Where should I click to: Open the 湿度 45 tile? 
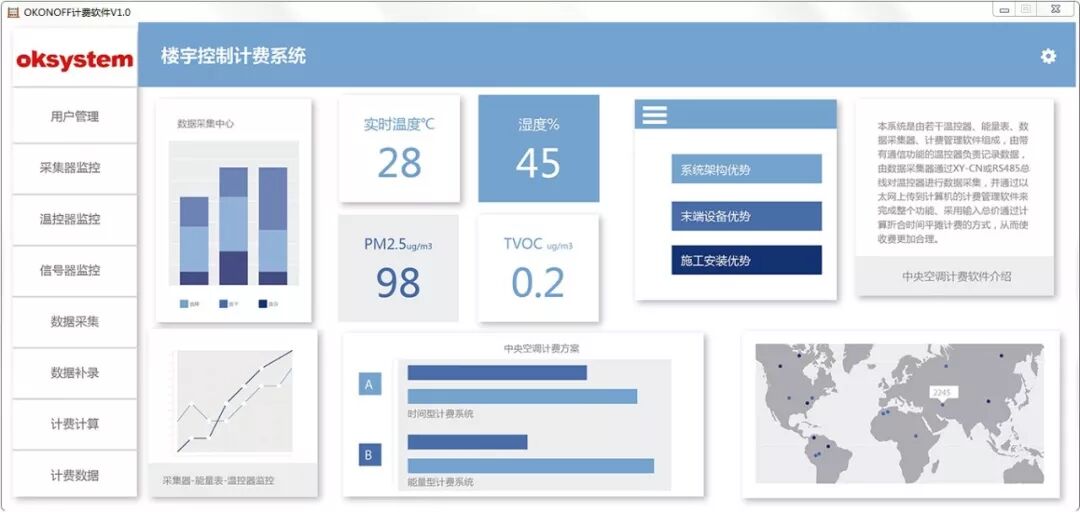[539, 148]
